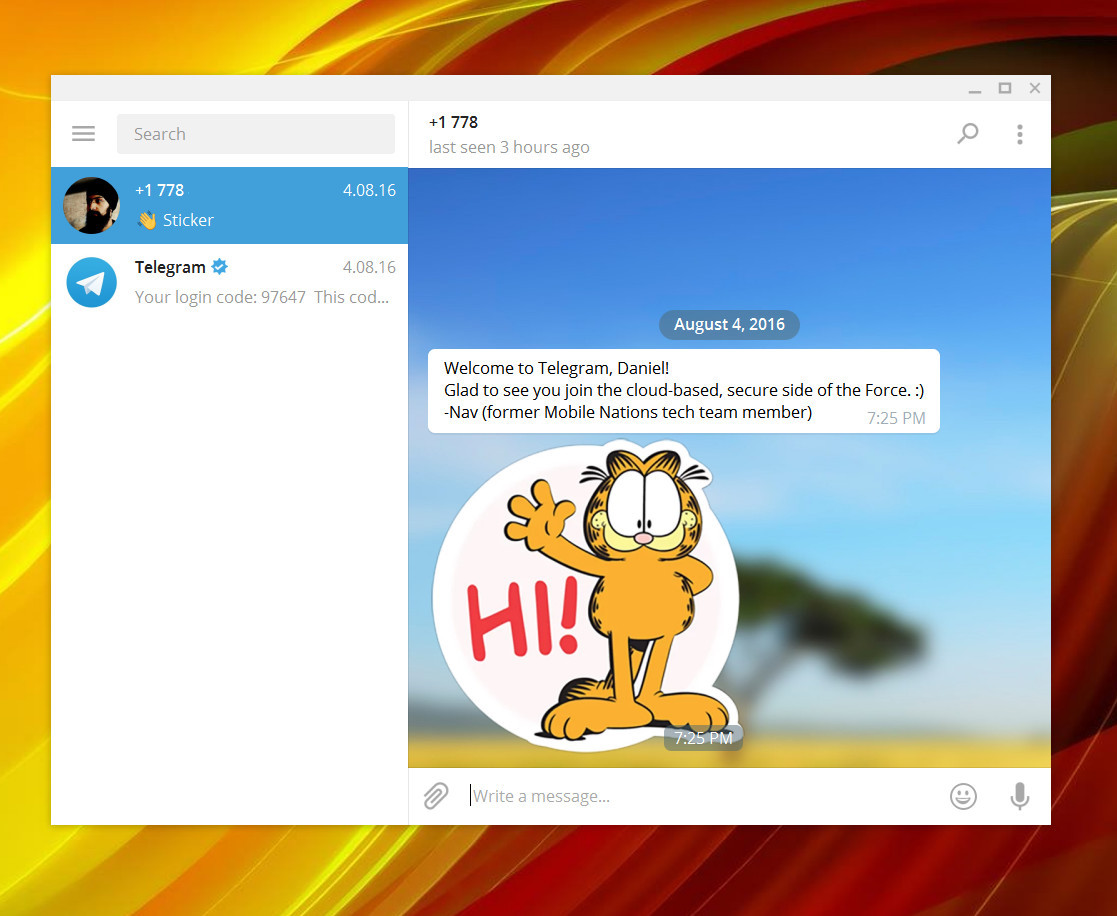
Task: Click the Telegram paper plane avatar
Action: [x=92, y=282]
